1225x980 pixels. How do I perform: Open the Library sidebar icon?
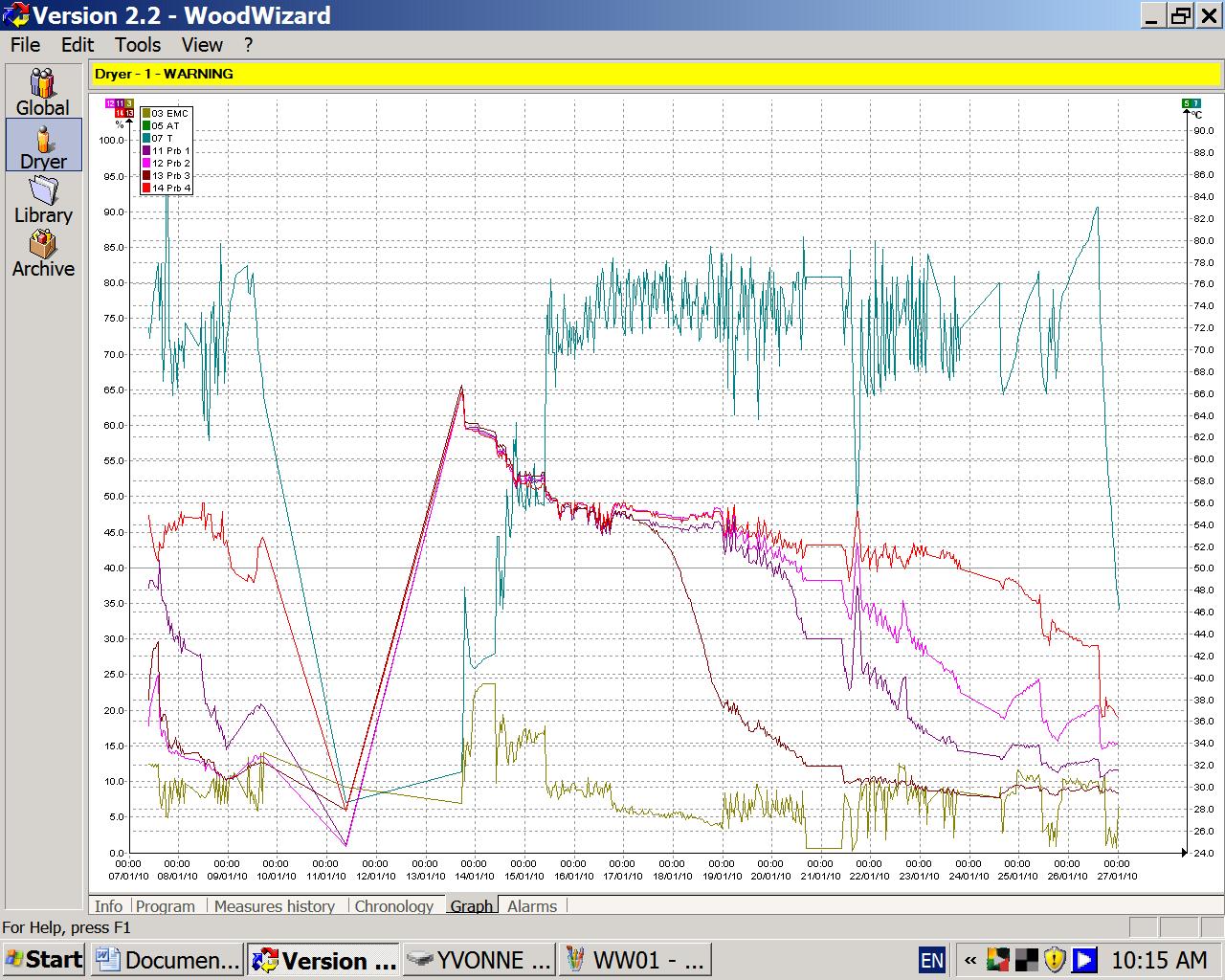coord(43,200)
